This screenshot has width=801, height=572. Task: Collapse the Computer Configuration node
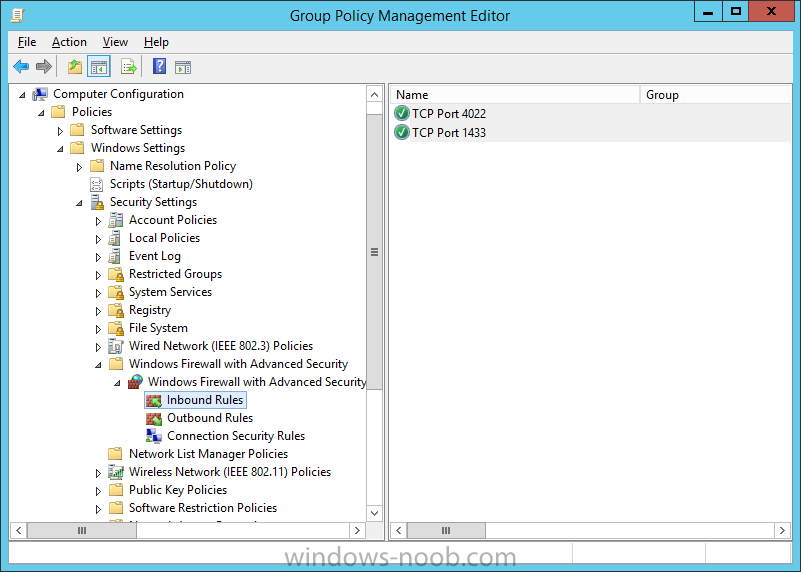[x=22, y=95]
